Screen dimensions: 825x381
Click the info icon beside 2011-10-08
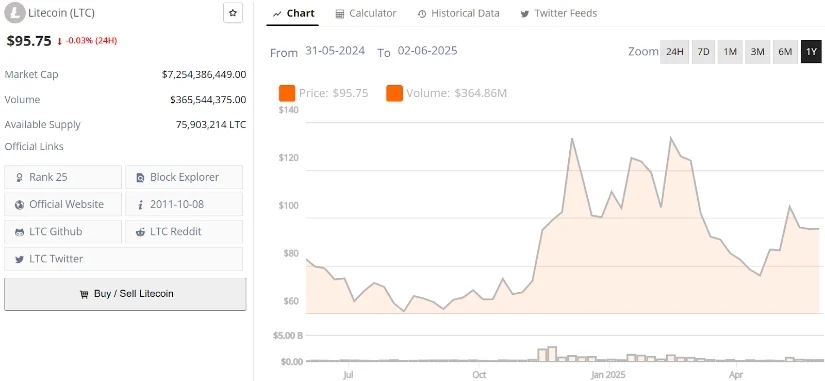(x=140, y=205)
